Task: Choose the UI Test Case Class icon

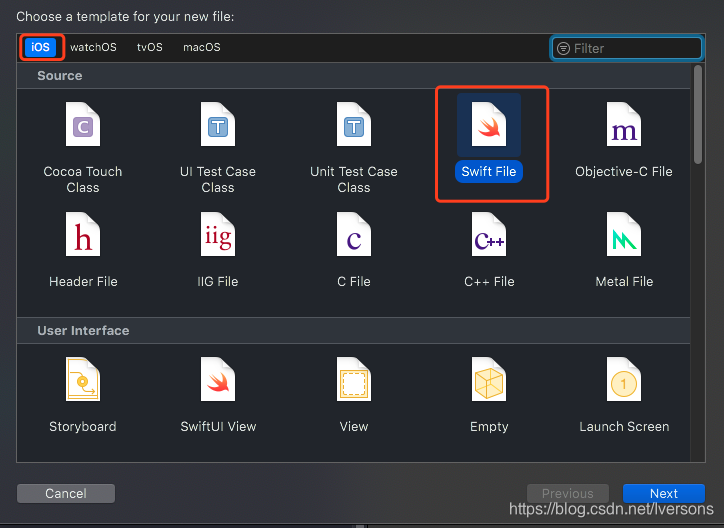Action: [217, 124]
